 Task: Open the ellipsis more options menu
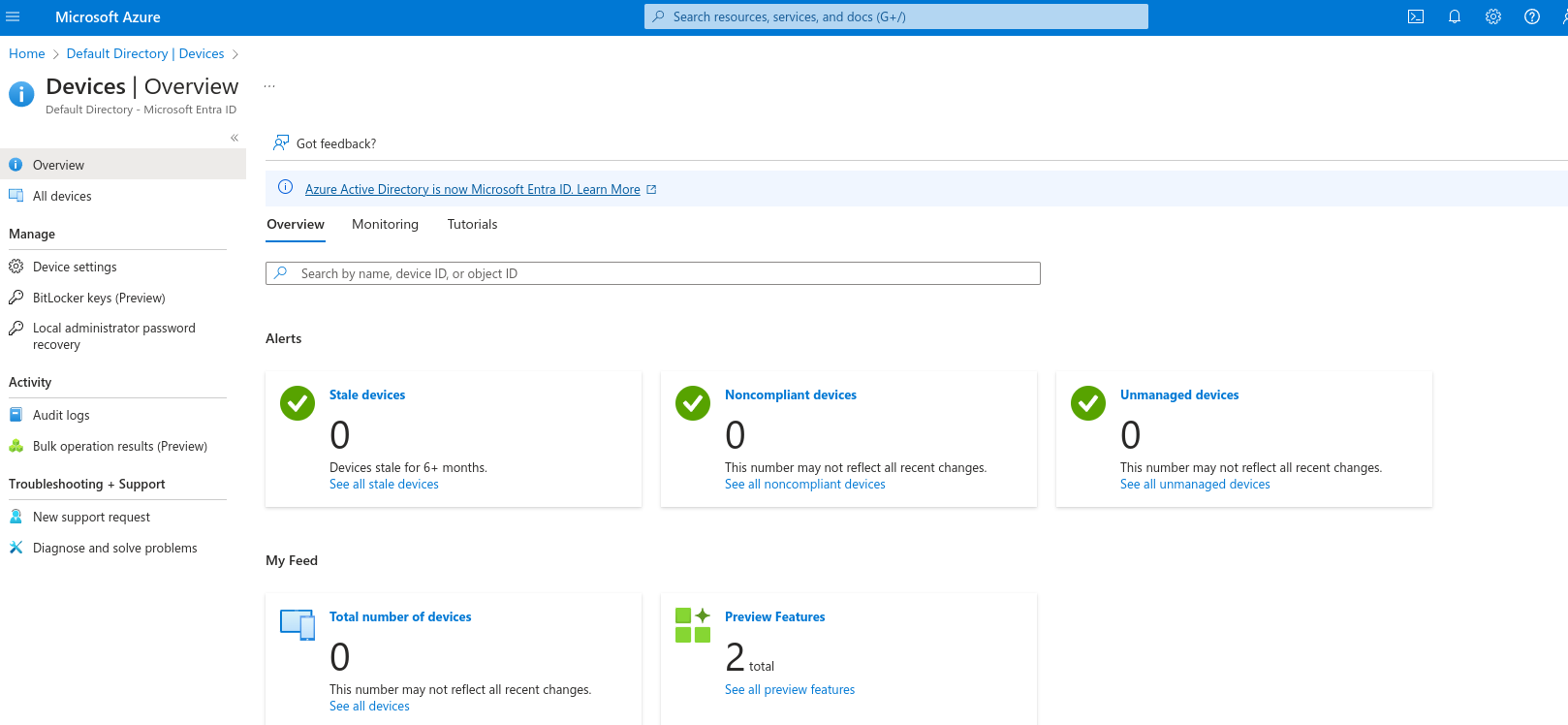click(269, 86)
